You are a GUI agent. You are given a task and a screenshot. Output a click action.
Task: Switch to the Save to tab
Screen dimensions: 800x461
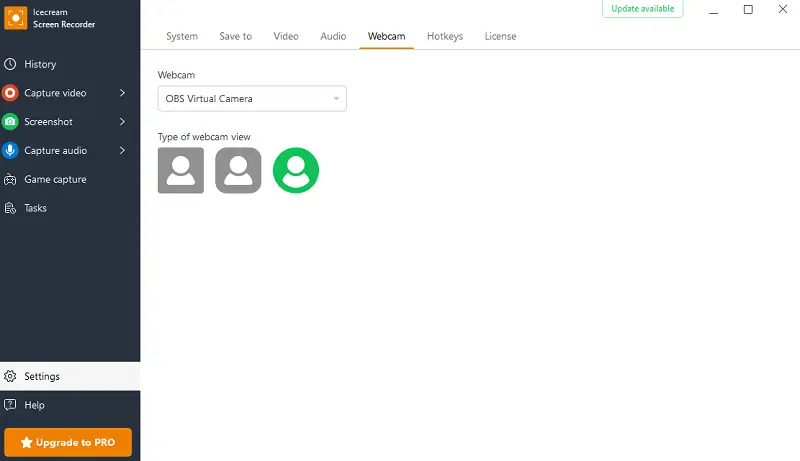click(x=236, y=37)
